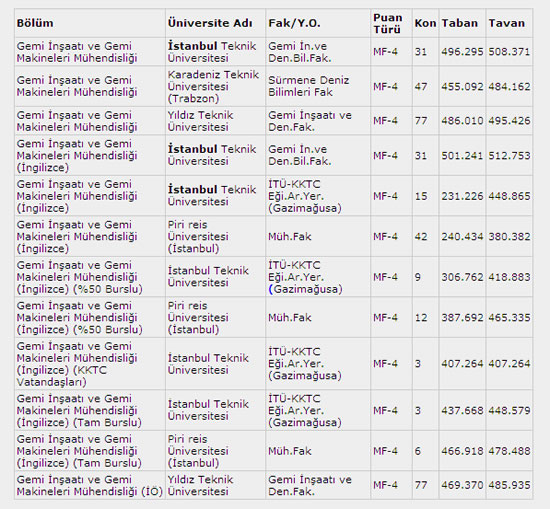Open the (İÖ) evening program department link

(x=89, y=485)
